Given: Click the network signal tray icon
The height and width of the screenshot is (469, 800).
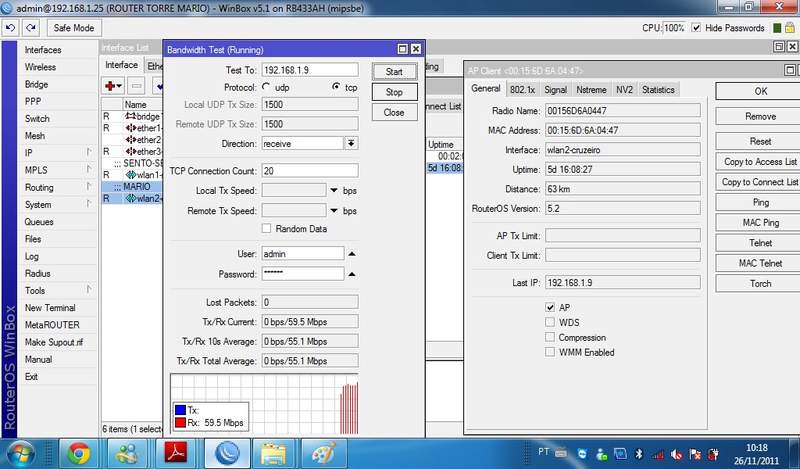Looking at the screenshot, I should click(x=658, y=454).
